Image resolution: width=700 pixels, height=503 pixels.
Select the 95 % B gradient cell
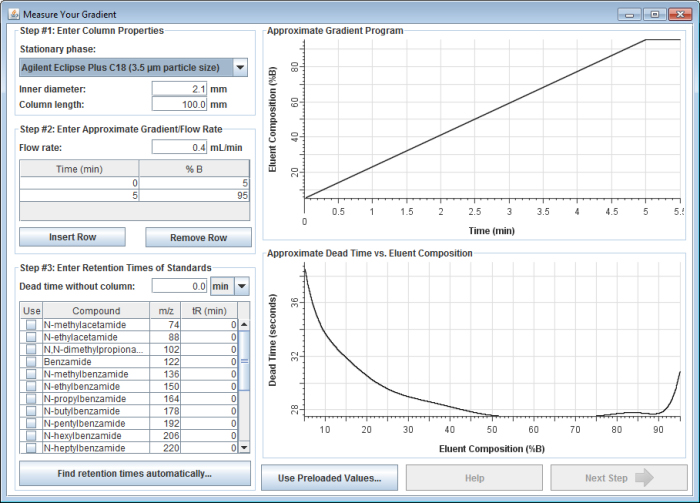click(194, 197)
